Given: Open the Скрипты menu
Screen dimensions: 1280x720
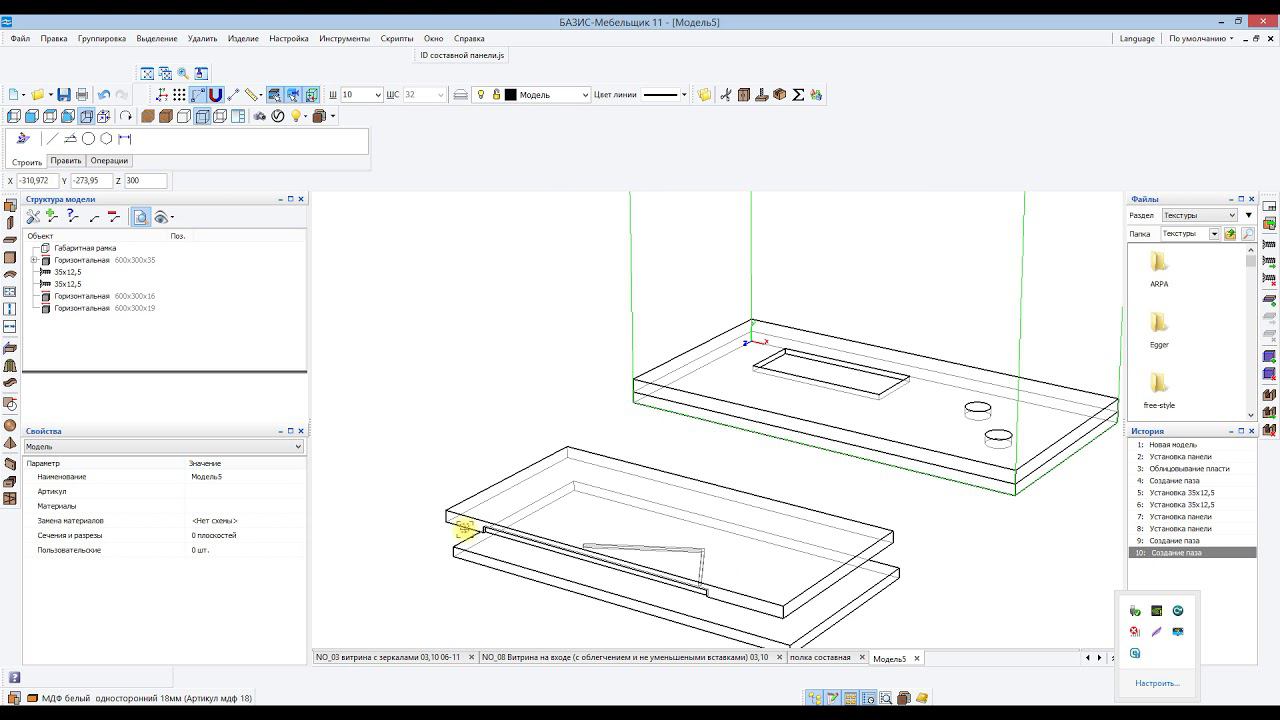Looking at the screenshot, I should (396, 39).
